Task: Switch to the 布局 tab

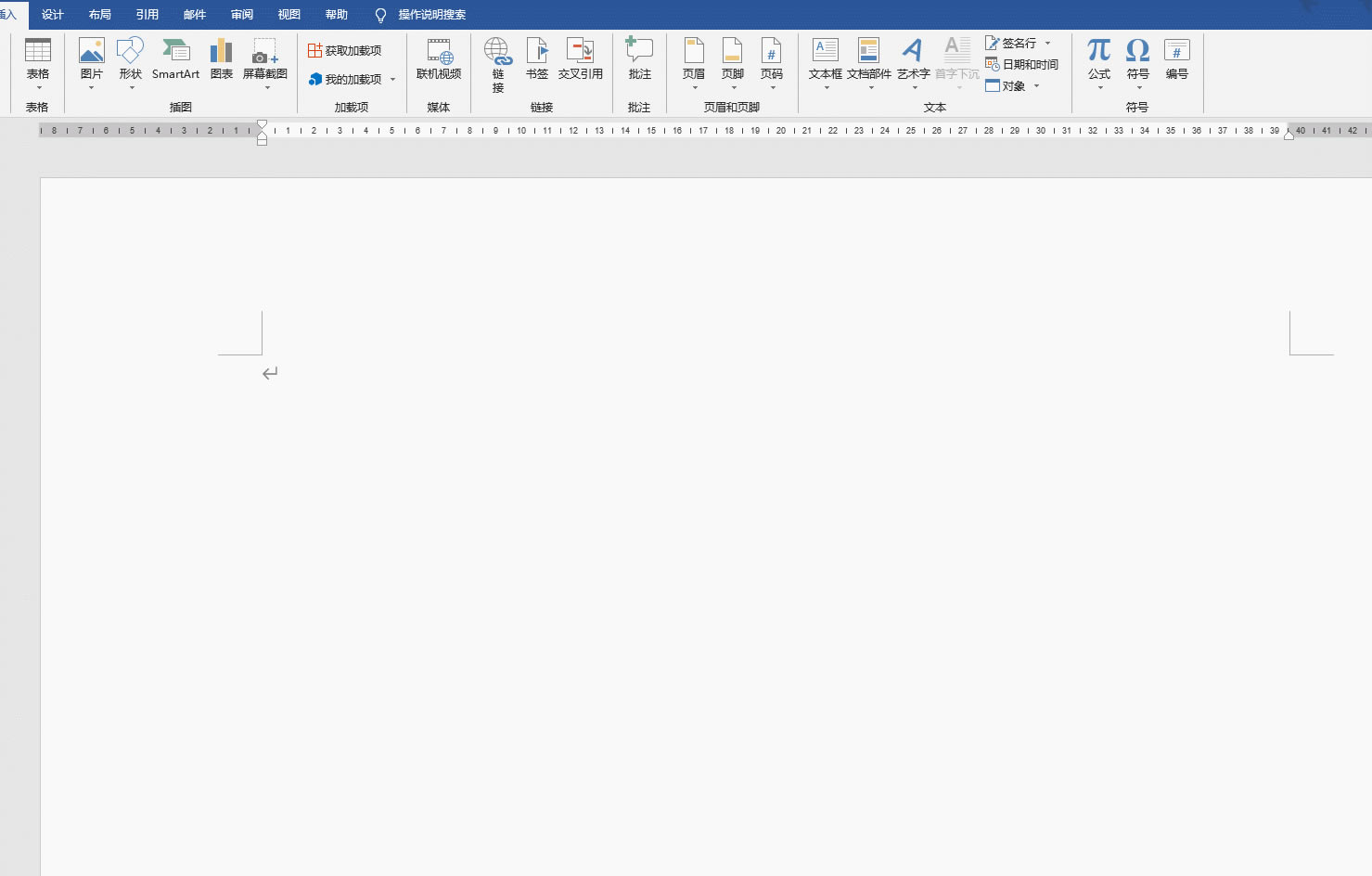Action: click(100, 15)
